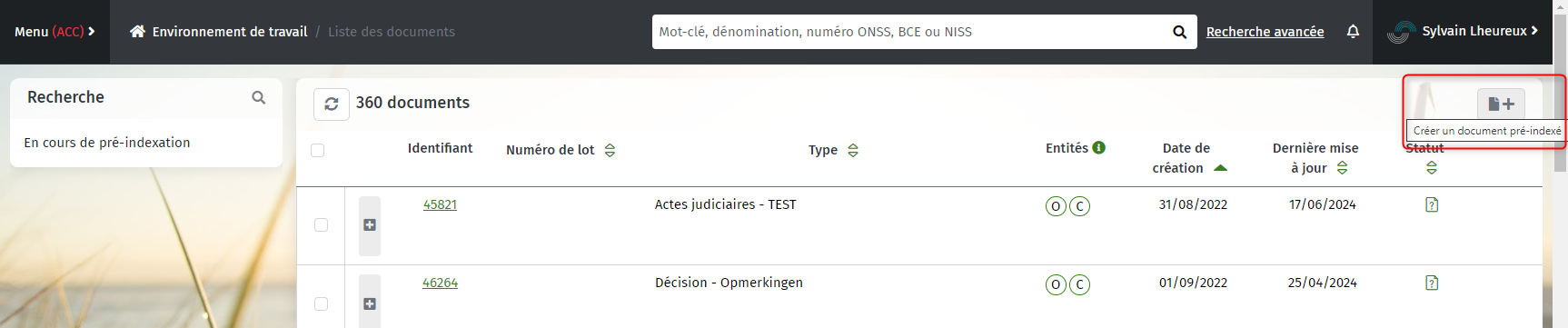
Task: Click status icon for document 45821
Action: 1432,204
